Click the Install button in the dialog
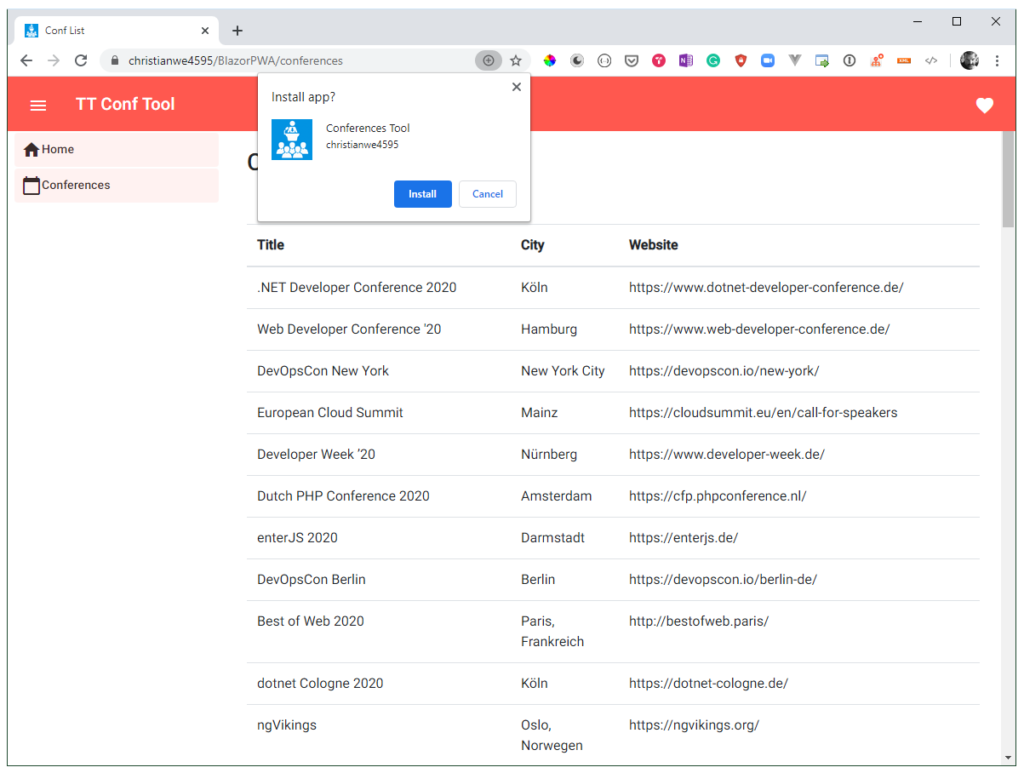 click(422, 194)
